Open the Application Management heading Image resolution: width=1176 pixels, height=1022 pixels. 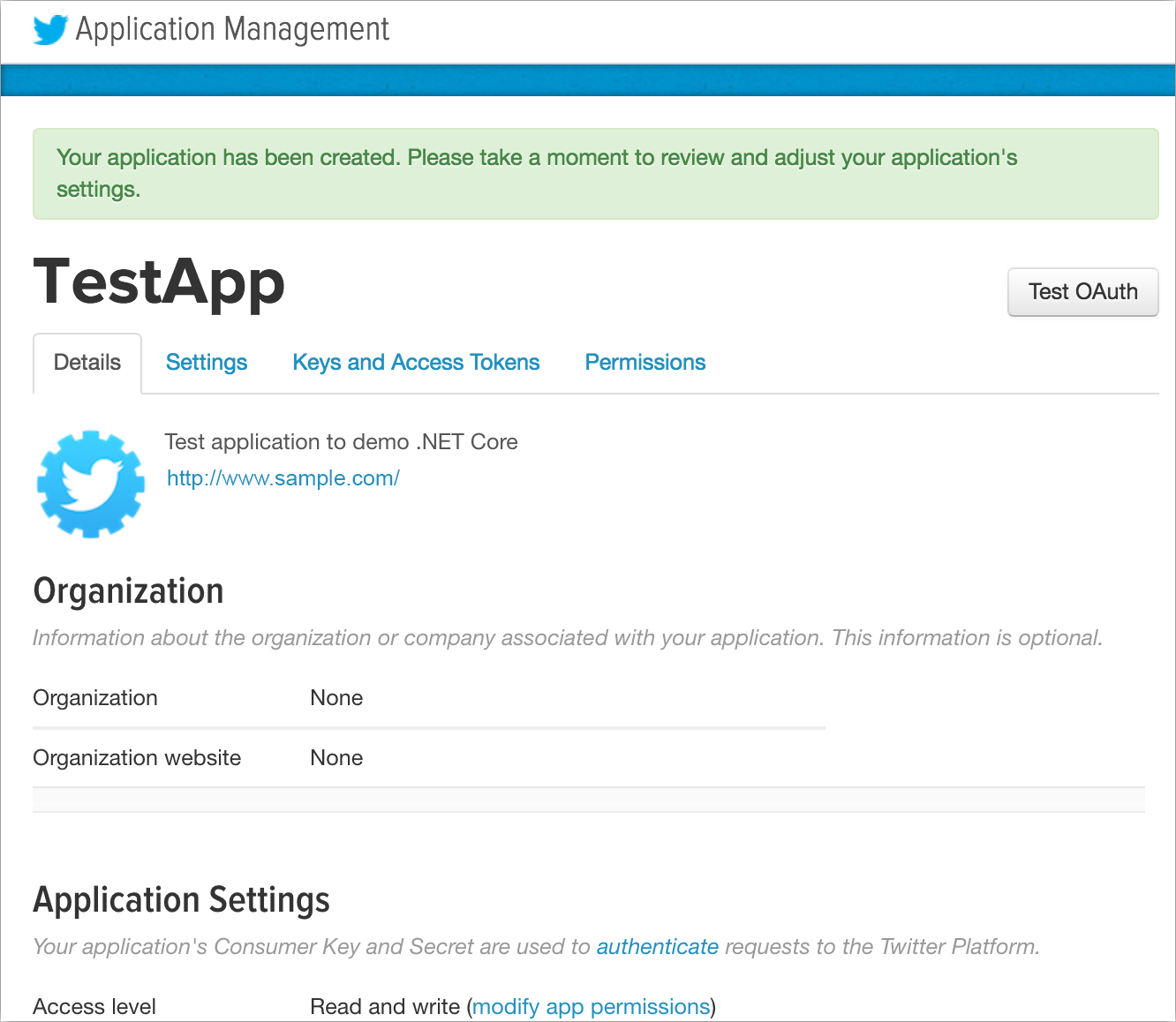point(232,30)
